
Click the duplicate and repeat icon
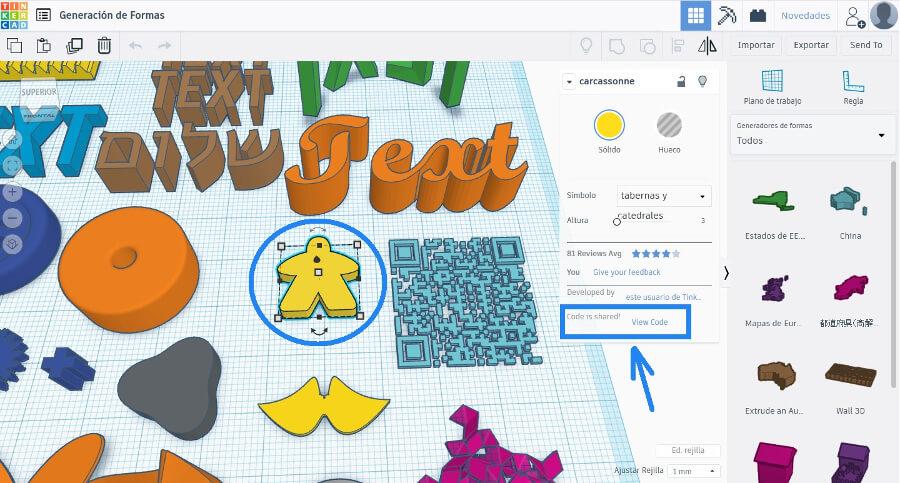pyautogui.click(x=74, y=45)
